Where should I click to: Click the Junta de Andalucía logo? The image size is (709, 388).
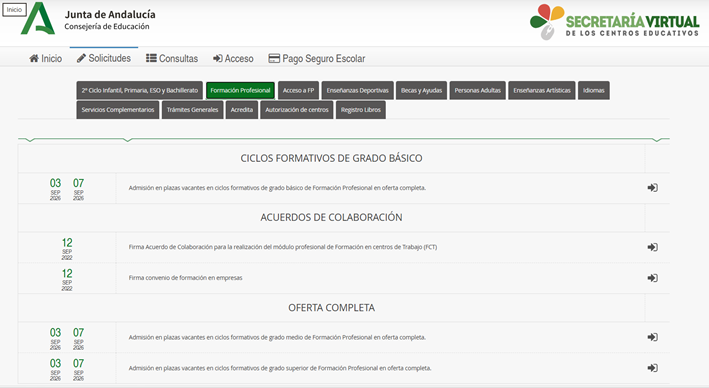[x=38, y=19]
